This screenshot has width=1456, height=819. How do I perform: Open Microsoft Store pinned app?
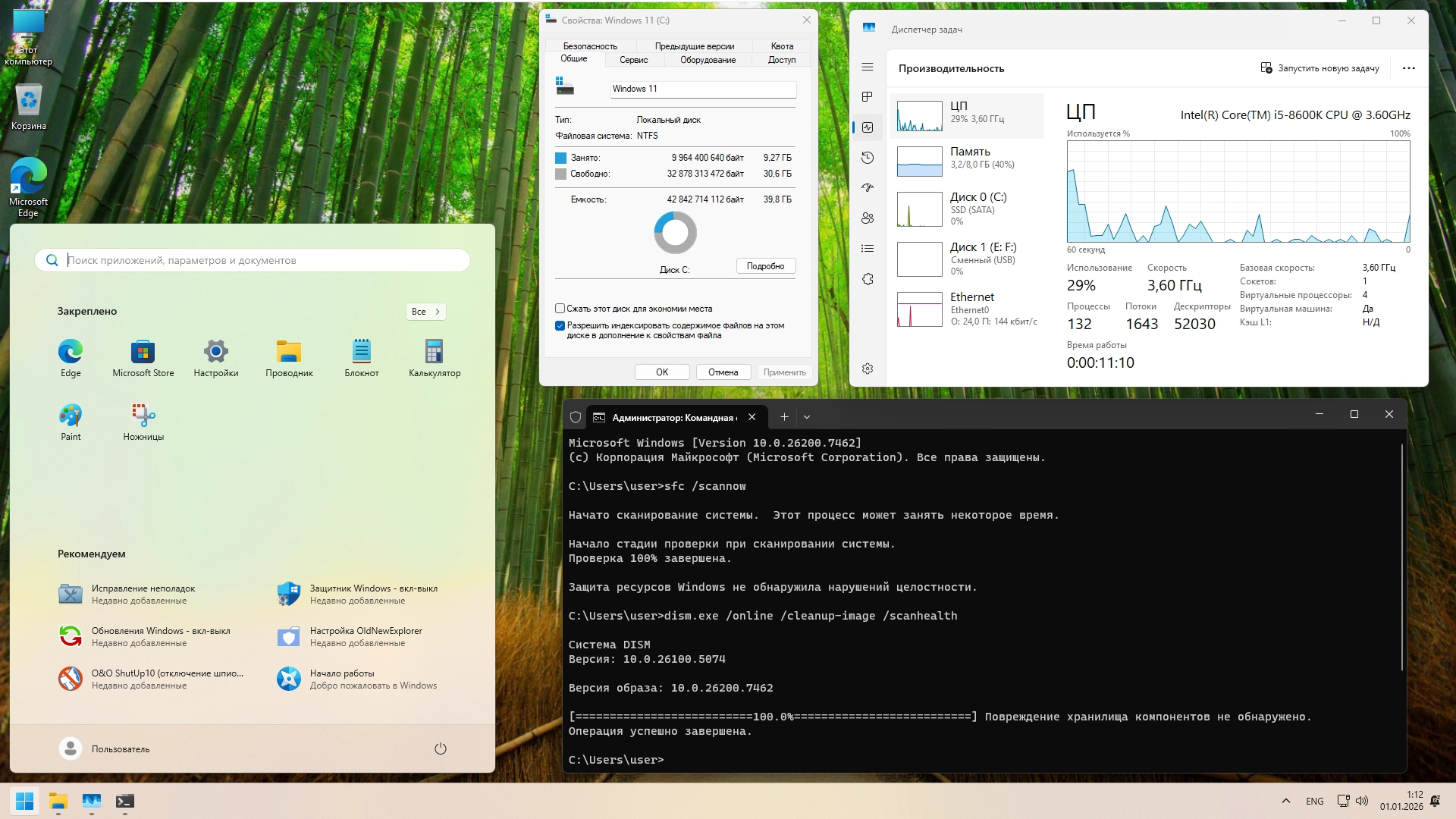(143, 357)
